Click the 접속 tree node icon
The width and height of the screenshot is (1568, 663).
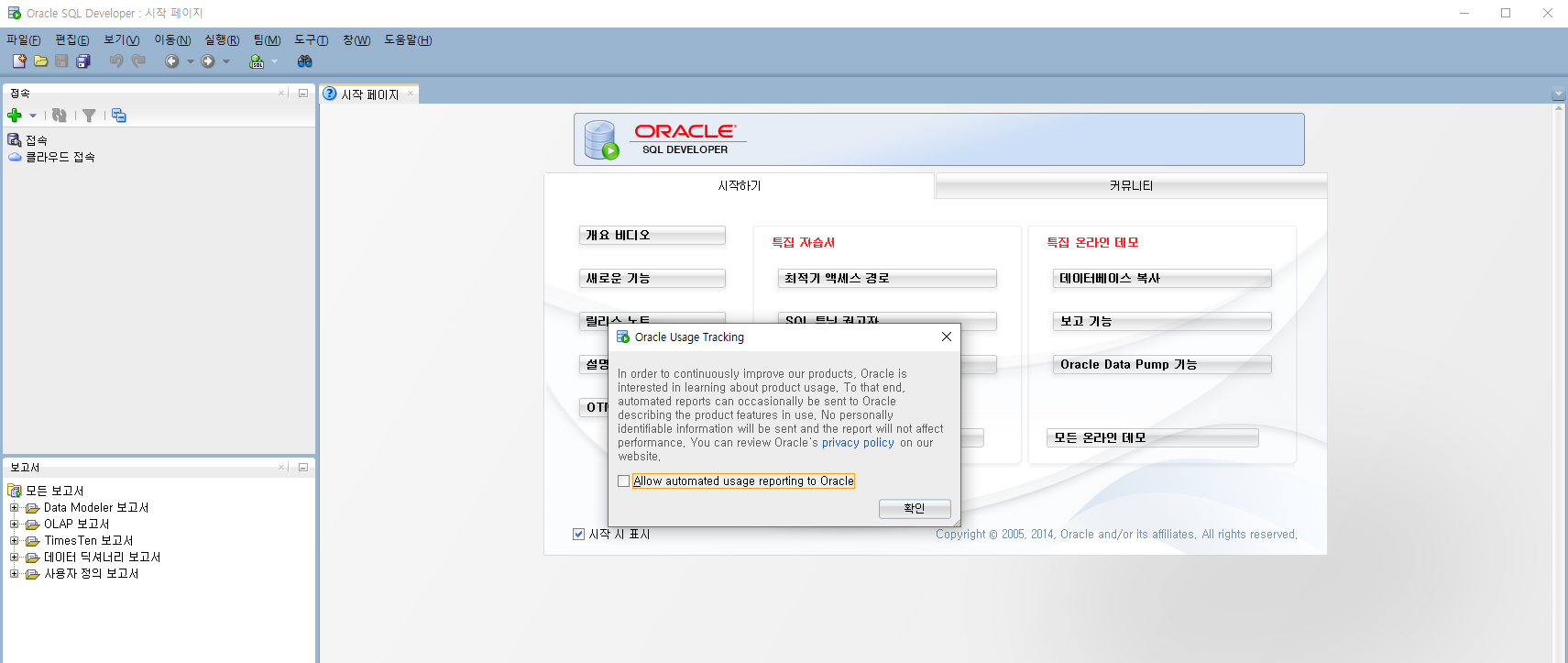(x=15, y=140)
